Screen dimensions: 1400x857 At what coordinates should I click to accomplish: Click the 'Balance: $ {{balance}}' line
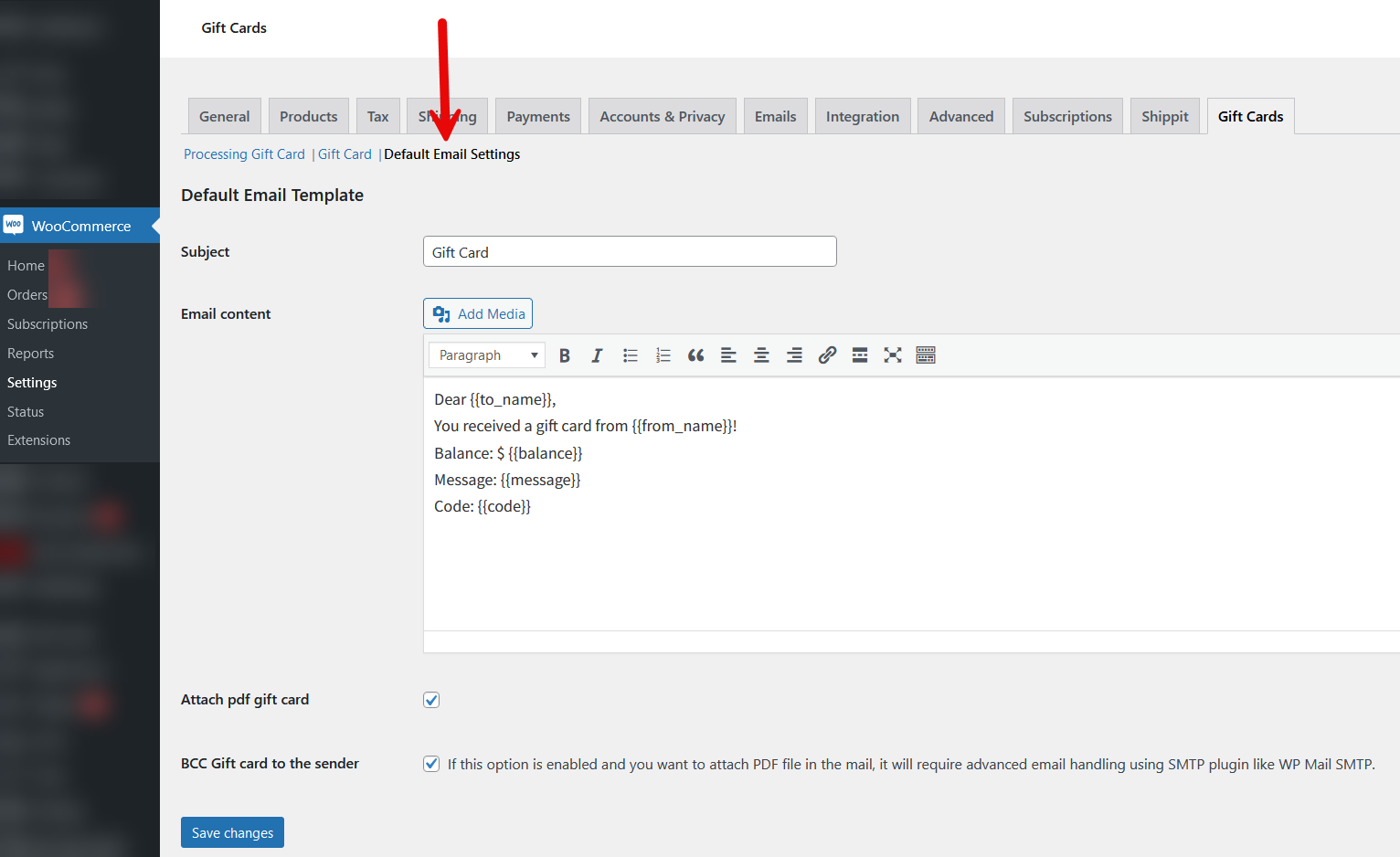508,453
